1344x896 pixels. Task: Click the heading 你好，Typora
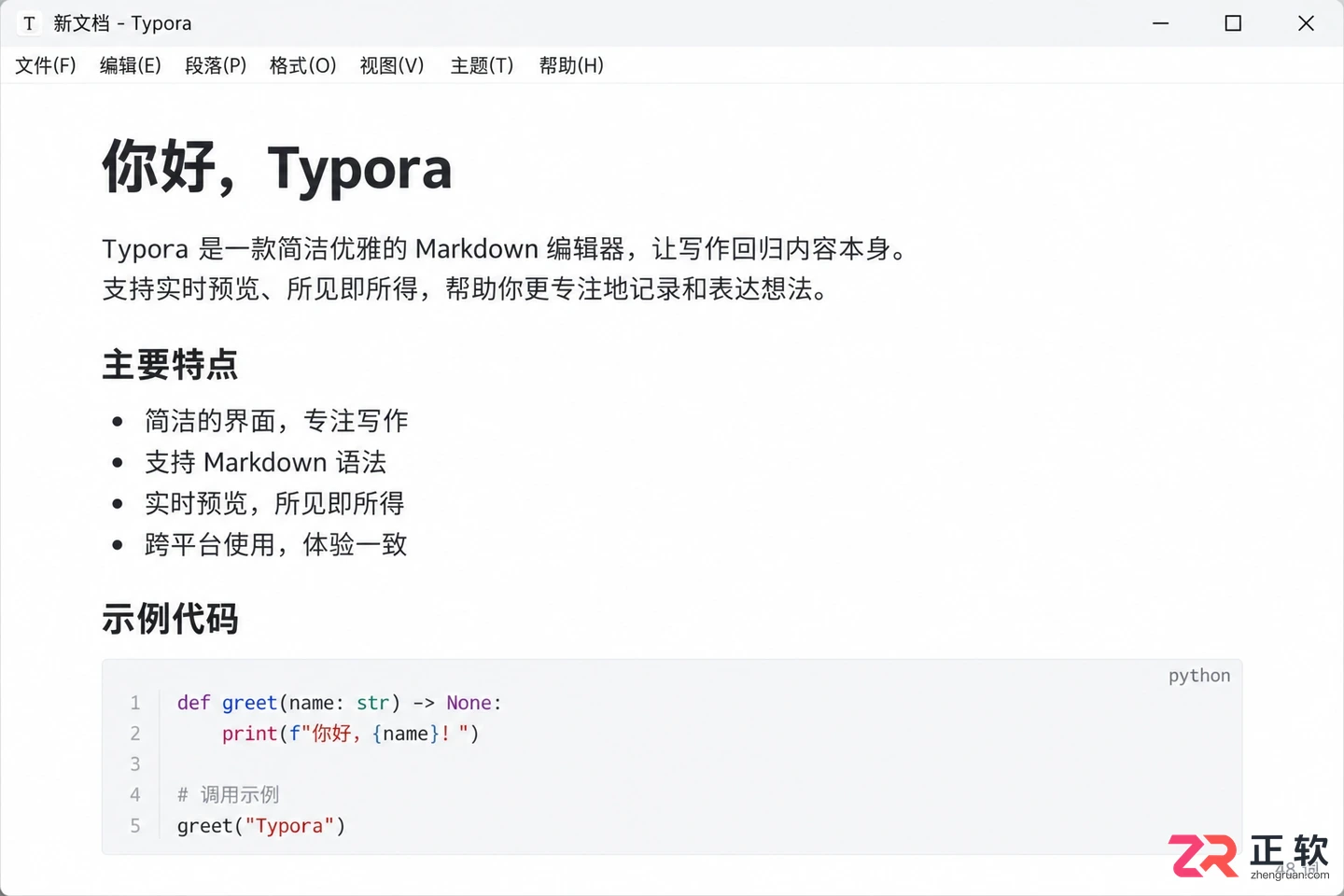(x=277, y=168)
